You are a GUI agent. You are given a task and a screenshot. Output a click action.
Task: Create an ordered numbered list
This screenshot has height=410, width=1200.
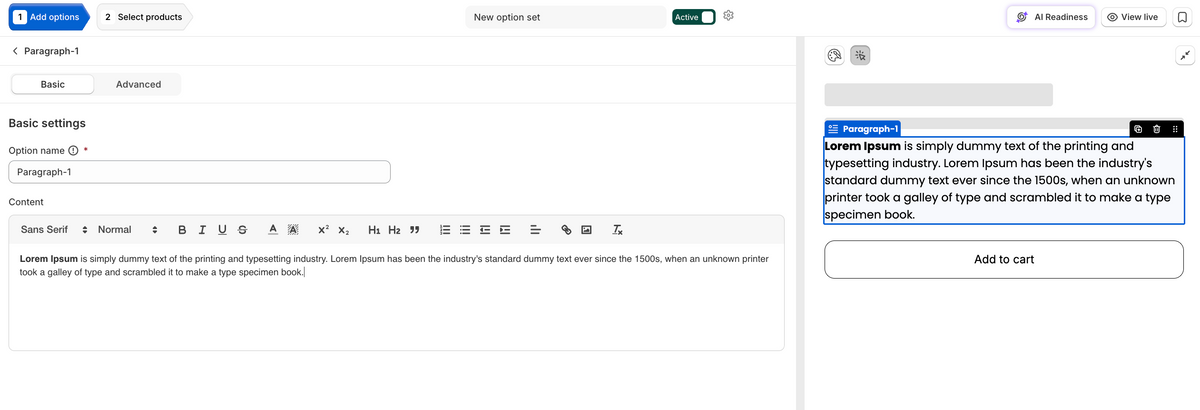point(446,230)
